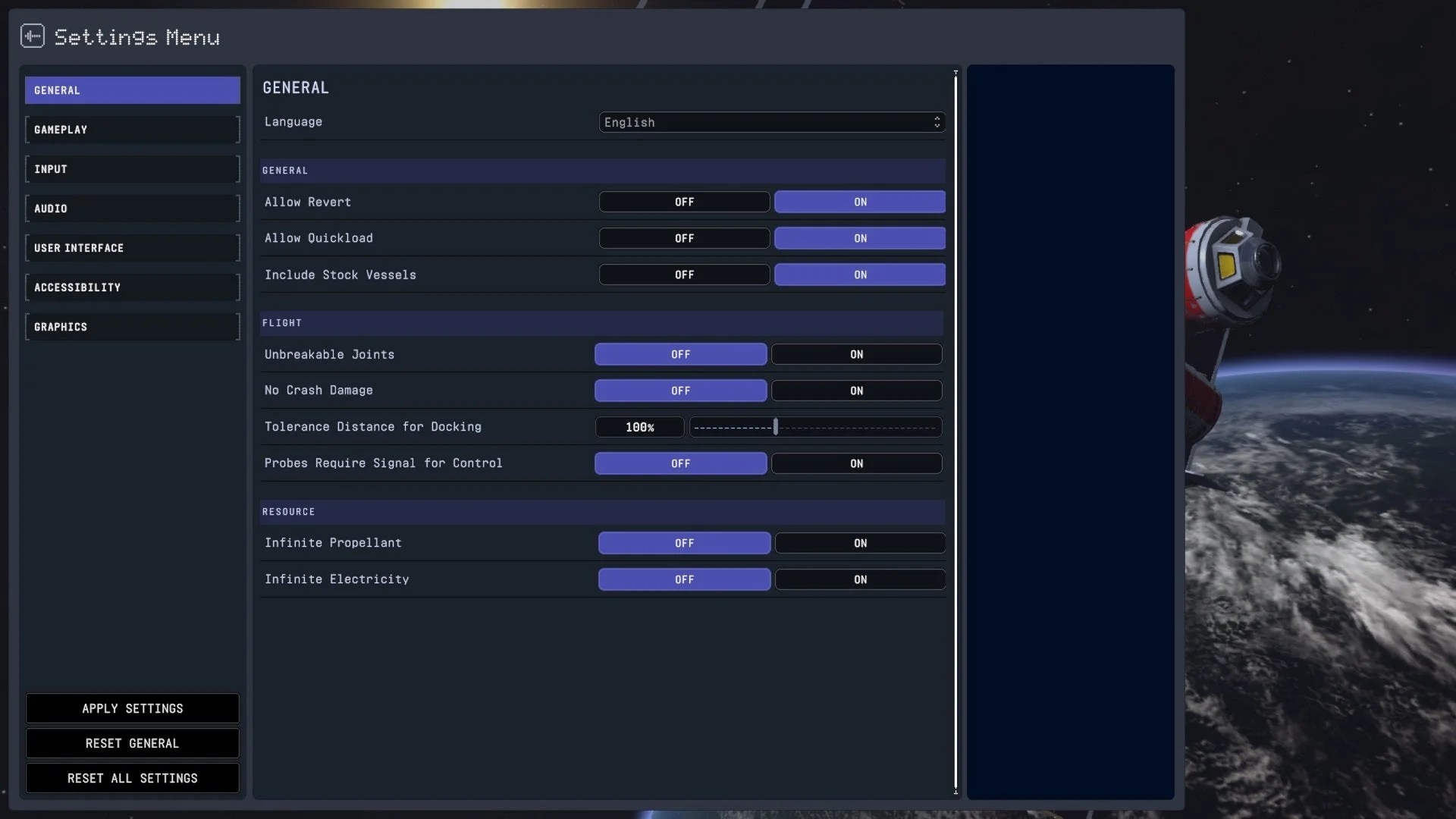1456x819 pixels.
Task: Disable Allow Quickload
Action: [x=683, y=237]
